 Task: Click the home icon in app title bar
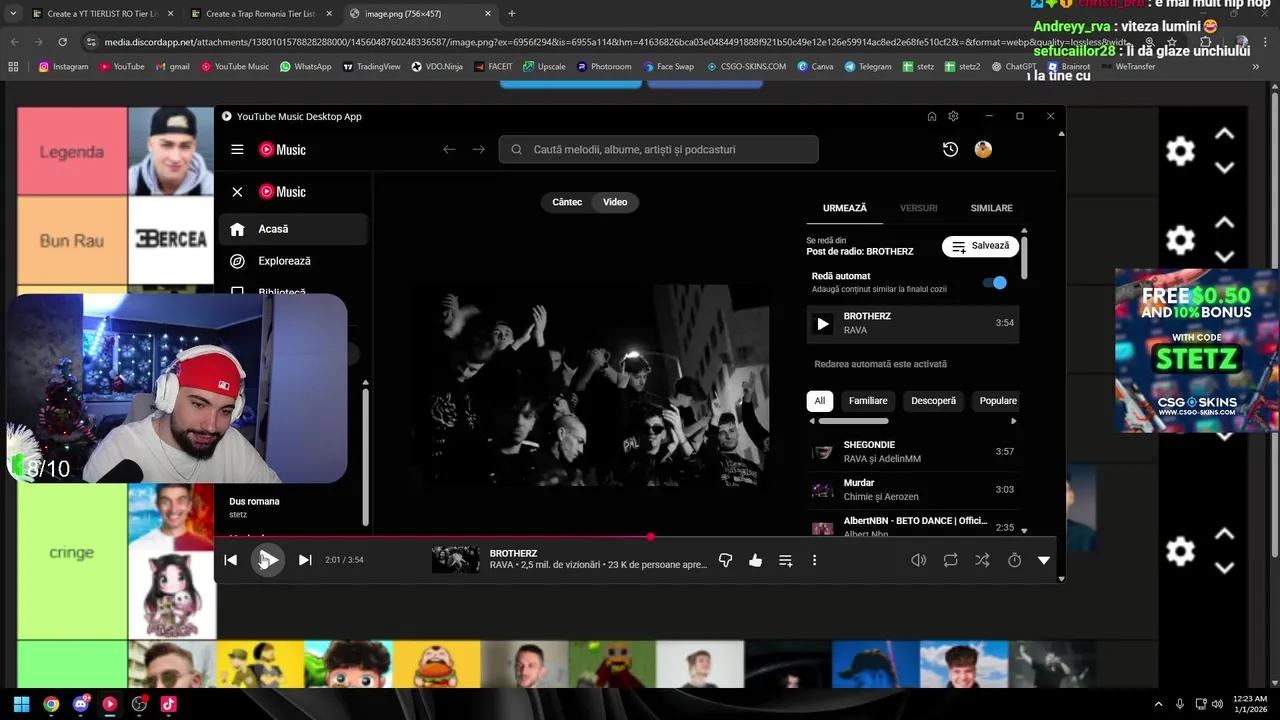932,116
